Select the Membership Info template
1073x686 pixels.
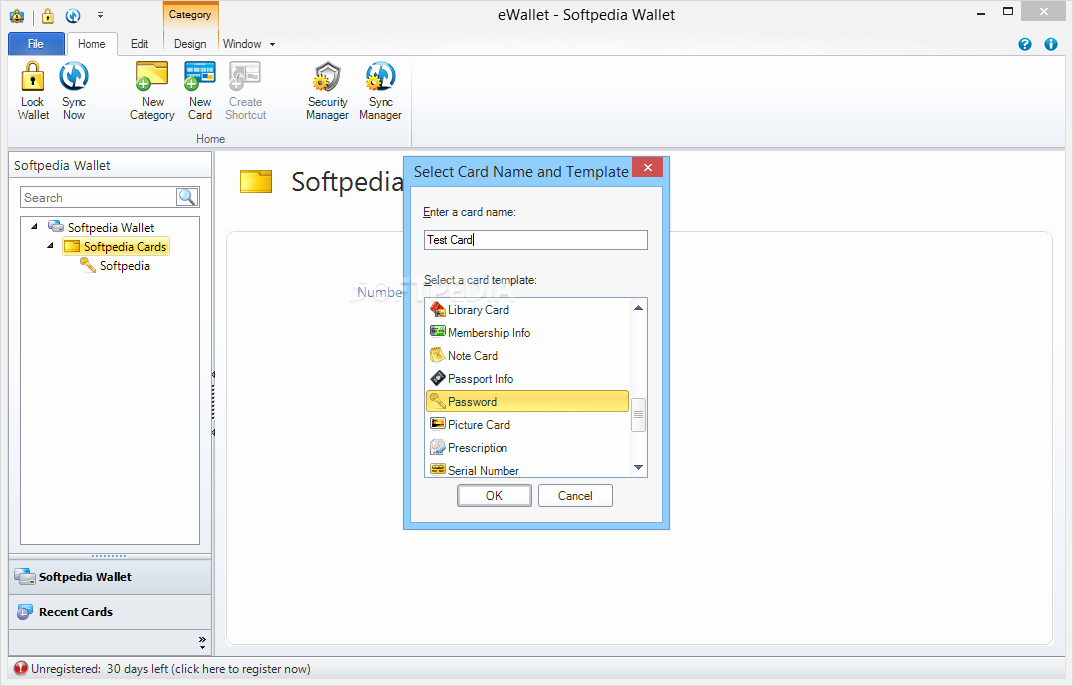(528, 333)
